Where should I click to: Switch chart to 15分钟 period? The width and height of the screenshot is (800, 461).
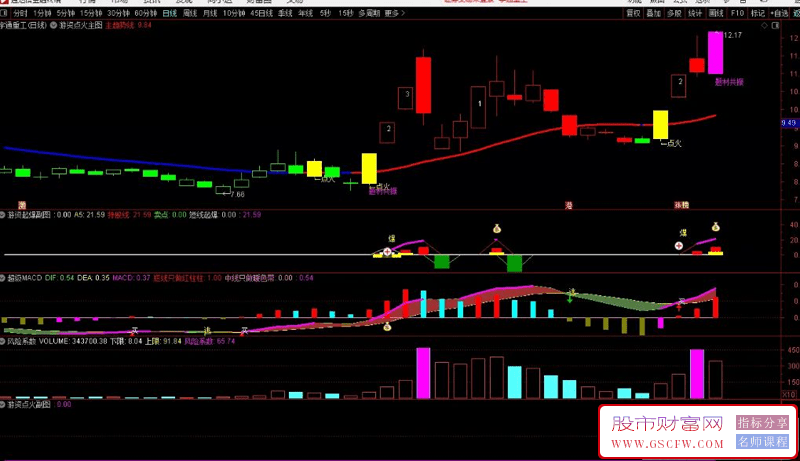coord(91,13)
